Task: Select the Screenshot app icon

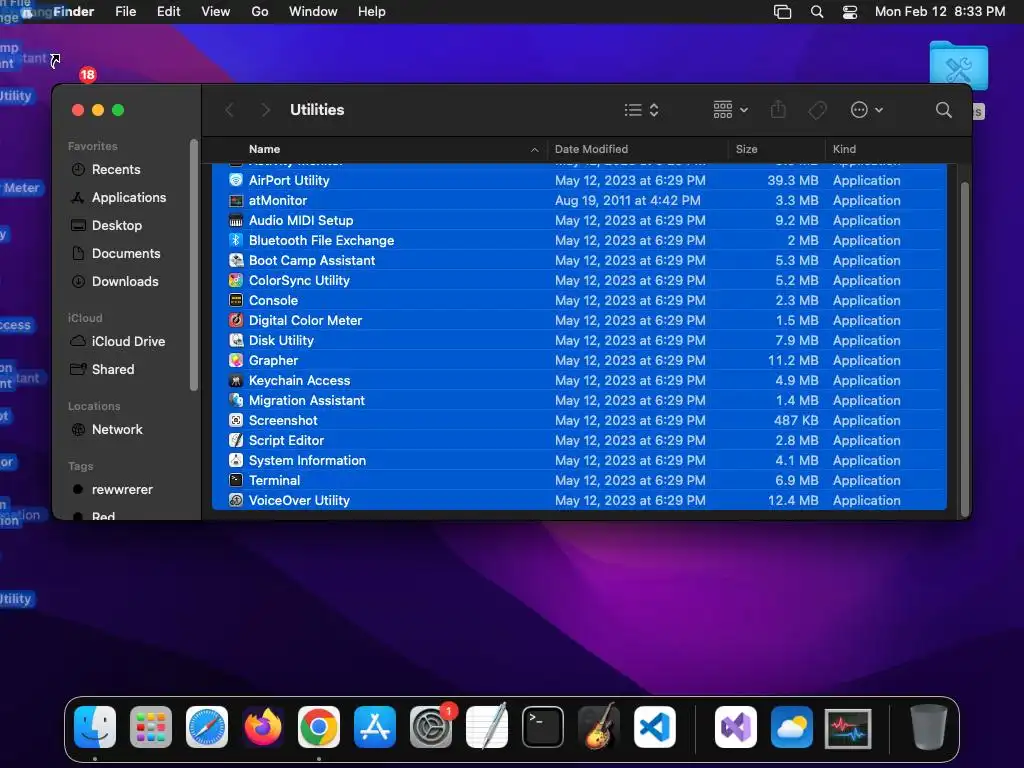Action: coord(236,421)
